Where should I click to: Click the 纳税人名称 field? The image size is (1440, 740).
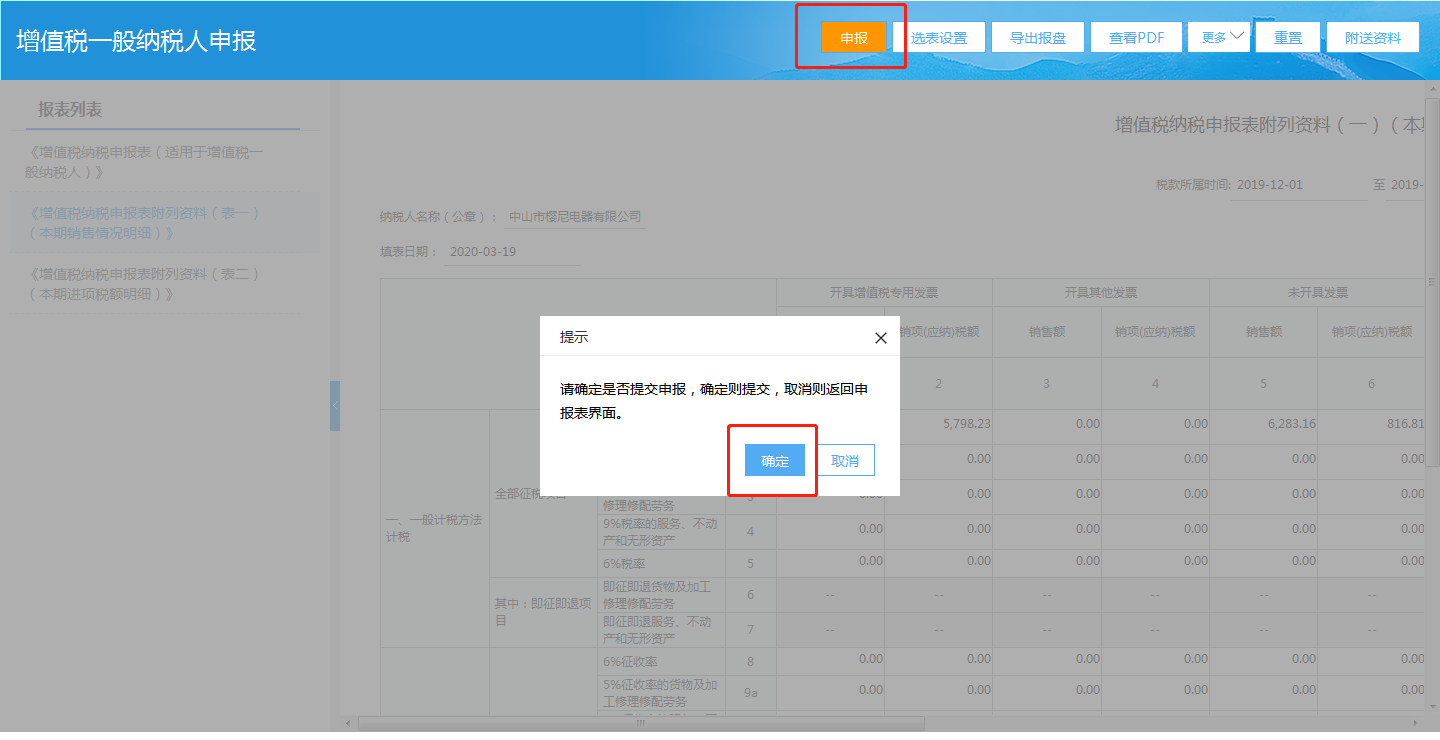[574, 216]
